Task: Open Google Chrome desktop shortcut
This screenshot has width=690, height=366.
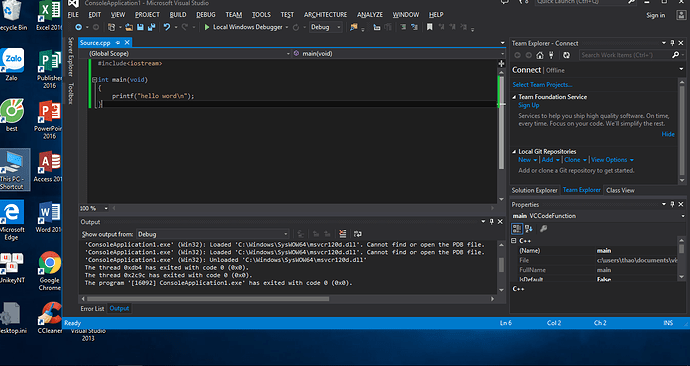Action: click(49, 270)
